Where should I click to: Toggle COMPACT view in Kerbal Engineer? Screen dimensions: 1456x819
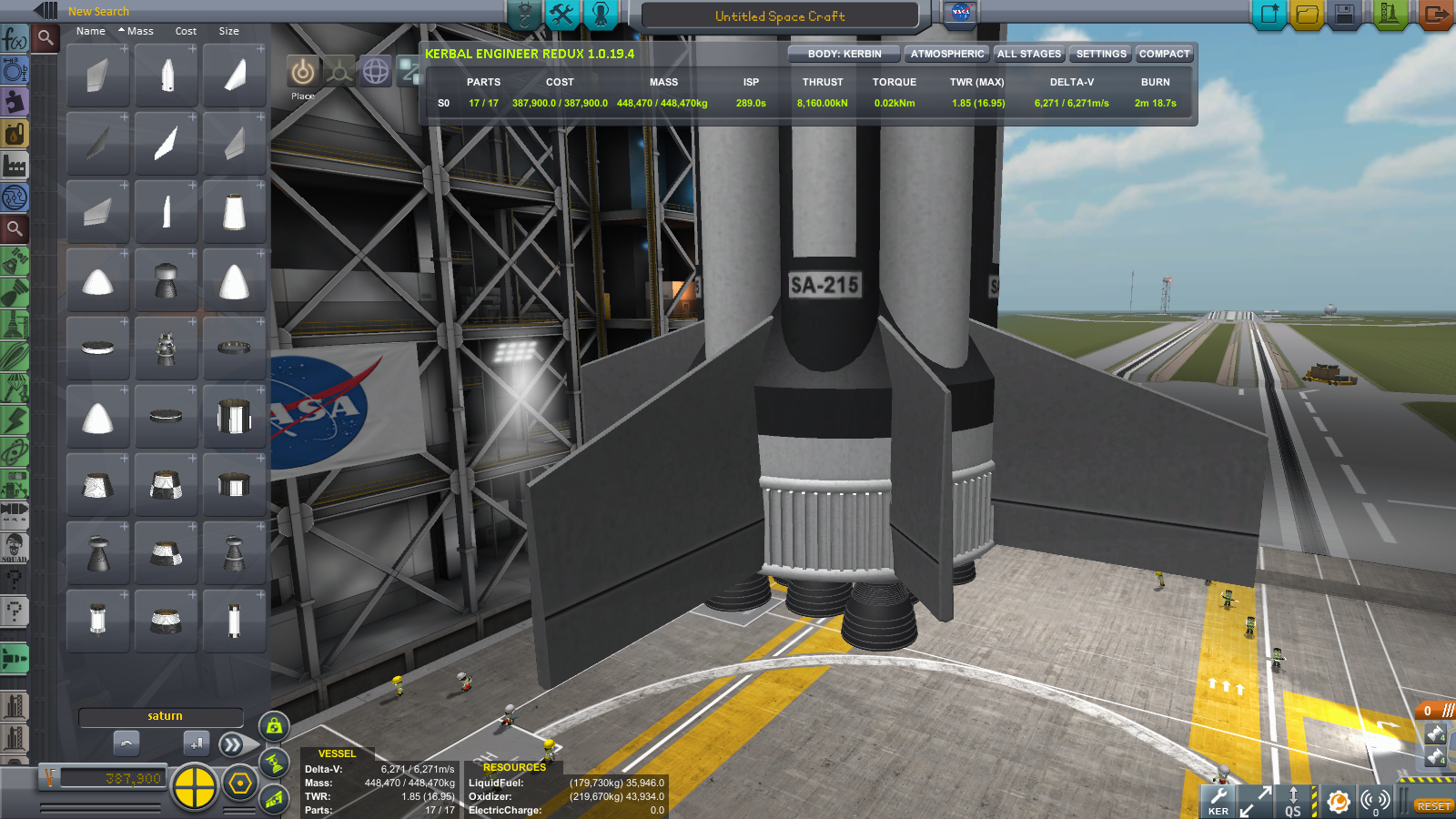tap(1165, 54)
